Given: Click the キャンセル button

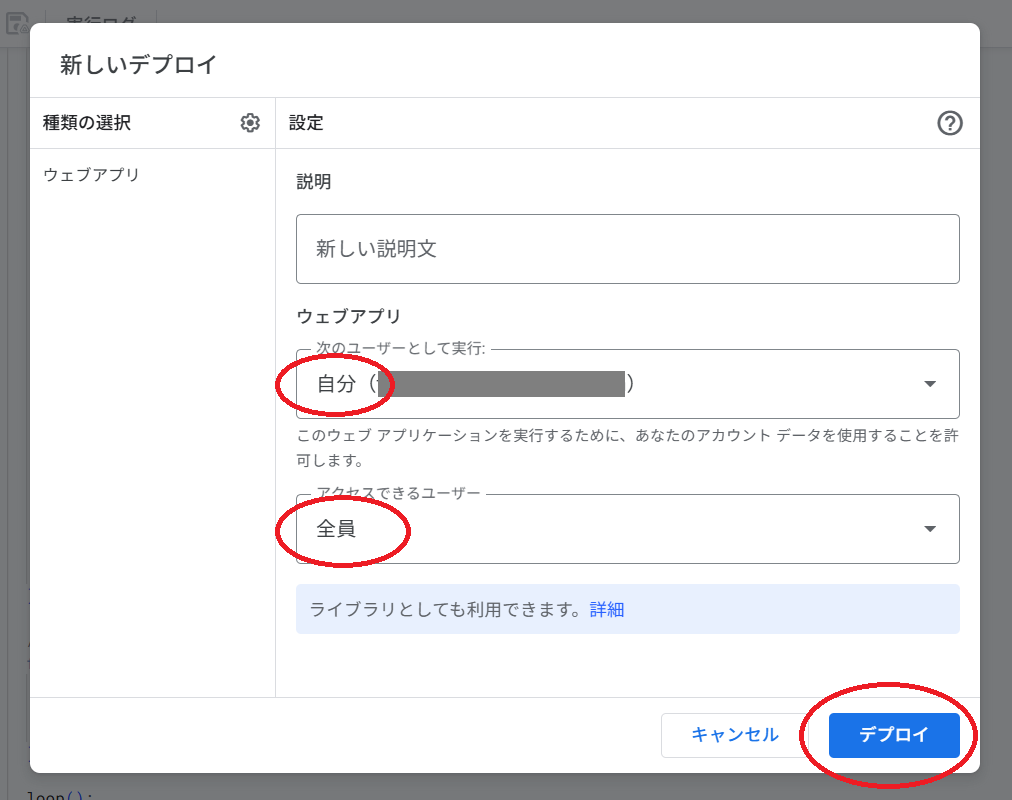Looking at the screenshot, I should click(x=734, y=735).
